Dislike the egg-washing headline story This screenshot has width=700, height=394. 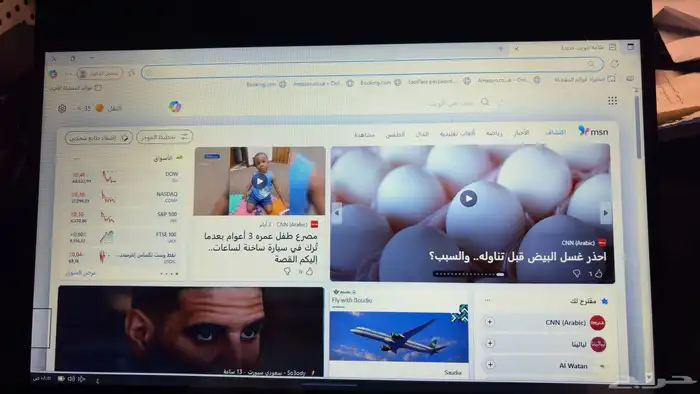[x=577, y=274]
